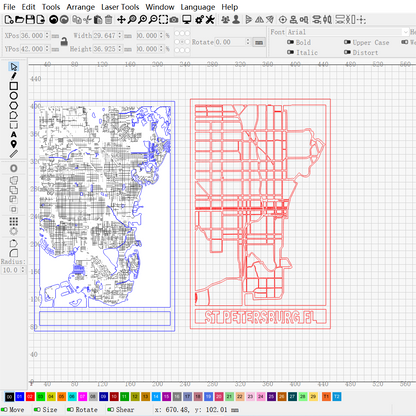Choose the Ellipse tool
Viewport: 416px width, 416px height.
(x=13, y=96)
